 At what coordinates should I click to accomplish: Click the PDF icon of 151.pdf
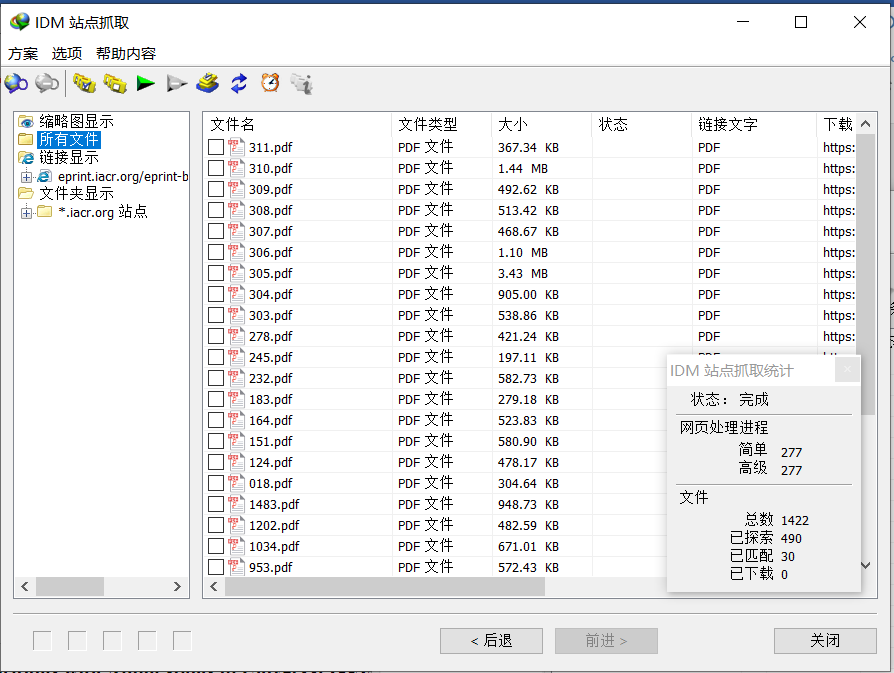point(236,441)
